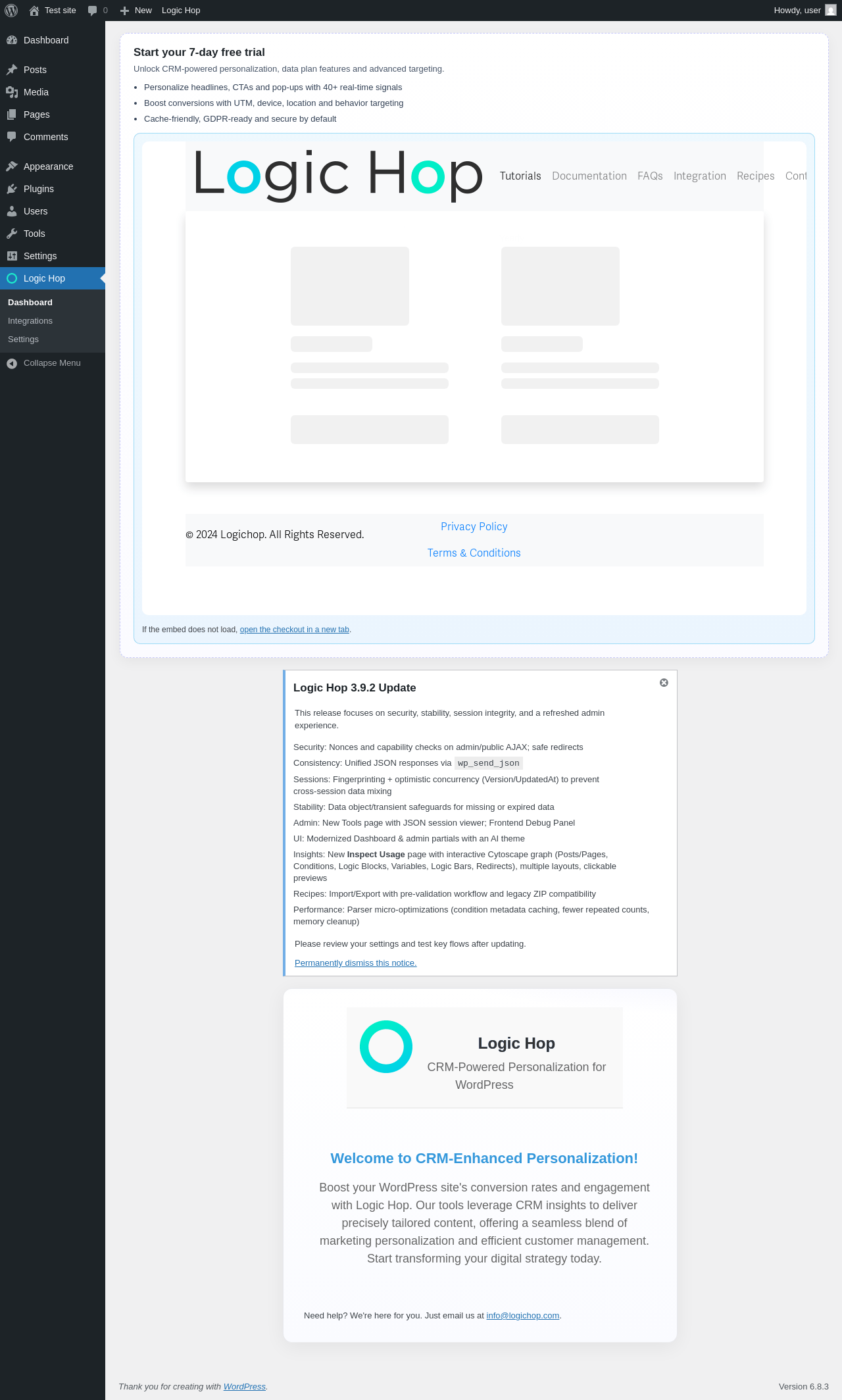Go to Documentation in the embedded navigation
Image resolution: width=842 pixels, height=1400 pixels.
(589, 176)
